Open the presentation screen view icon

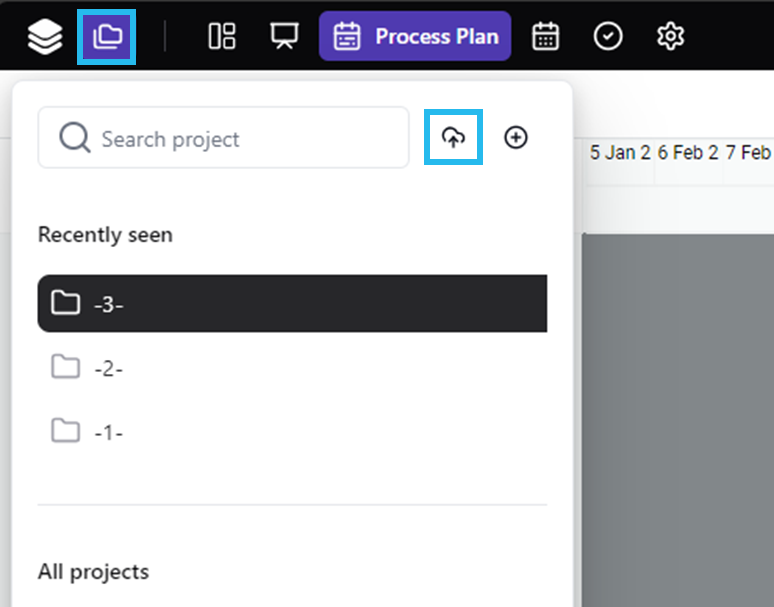pos(284,37)
